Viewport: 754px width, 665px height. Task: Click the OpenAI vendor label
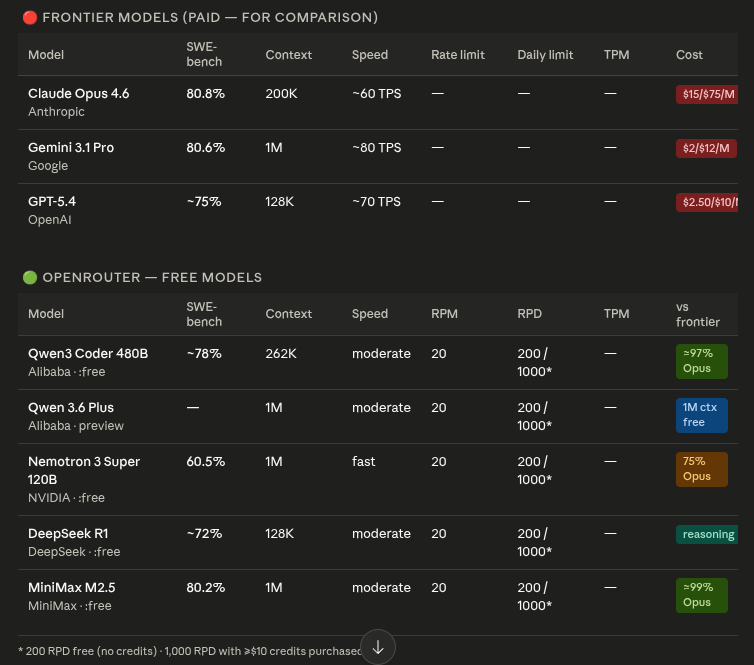pyautogui.click(x=50, y=219)
